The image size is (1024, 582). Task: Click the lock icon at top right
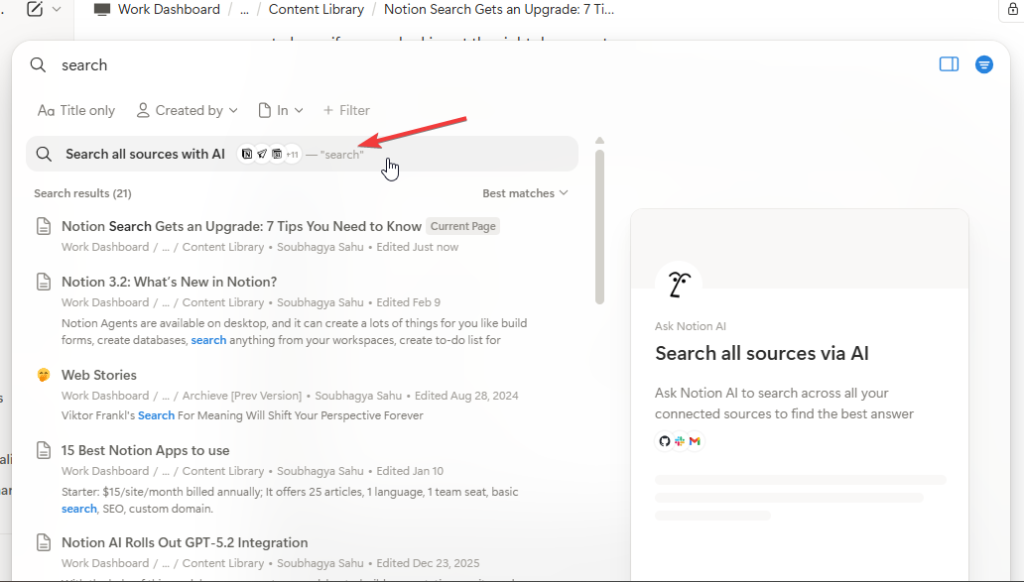point(1011,9)
